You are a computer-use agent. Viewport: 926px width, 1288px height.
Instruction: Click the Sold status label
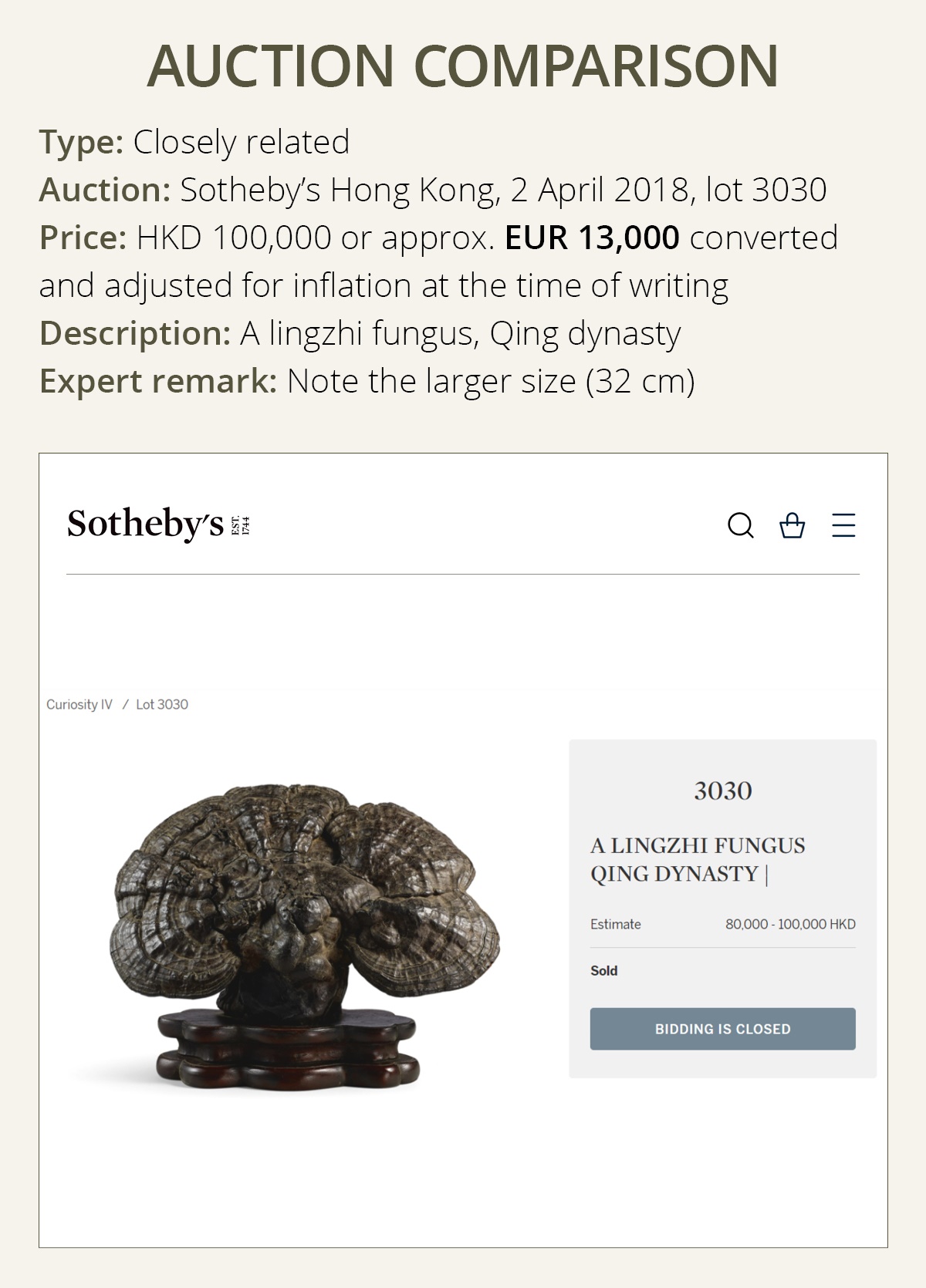click(604, 970)
